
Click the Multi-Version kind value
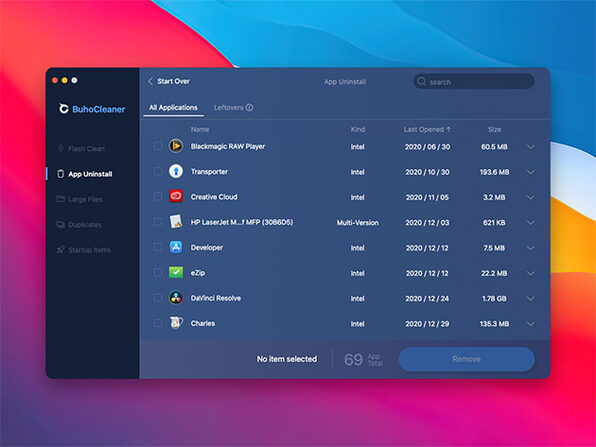pyautogui.click(x=358, y=223)
